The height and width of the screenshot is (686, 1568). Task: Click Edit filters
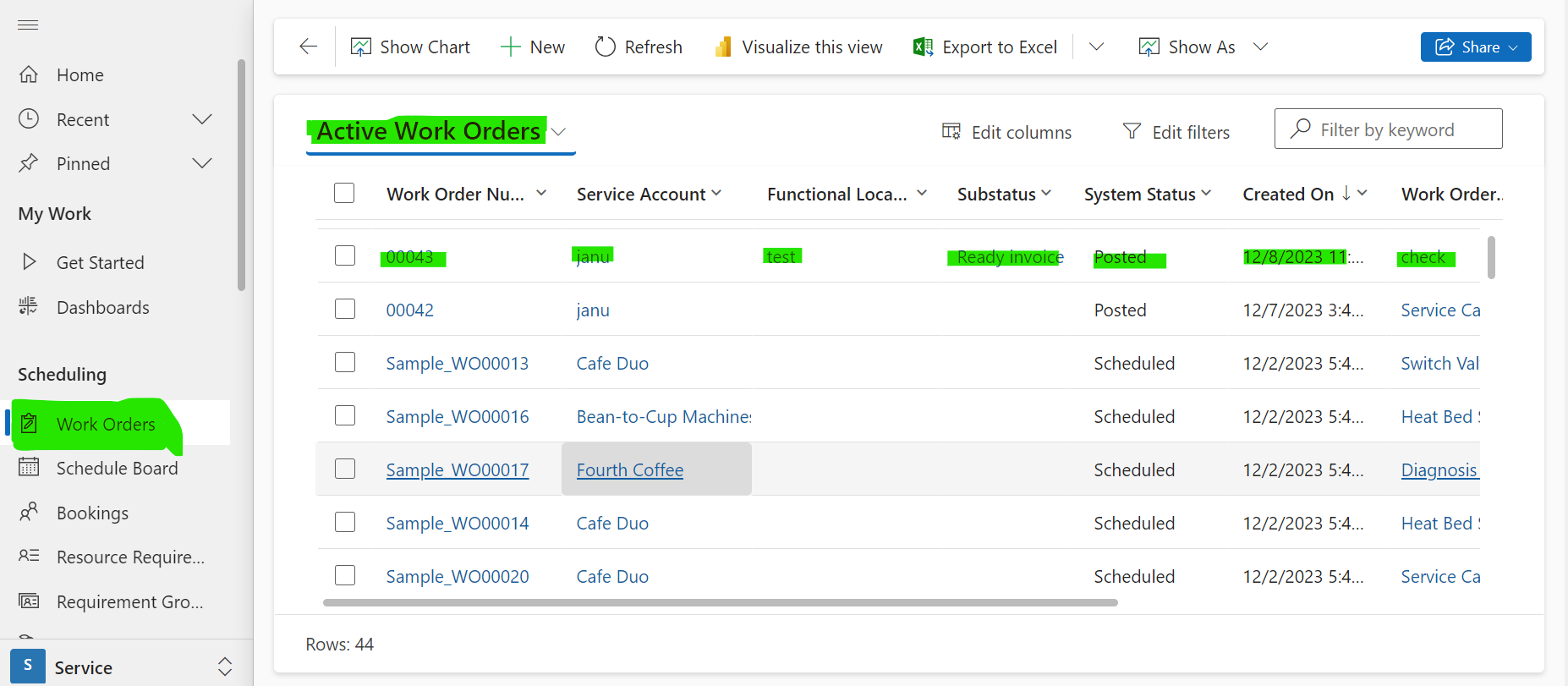coord(1176,132)
